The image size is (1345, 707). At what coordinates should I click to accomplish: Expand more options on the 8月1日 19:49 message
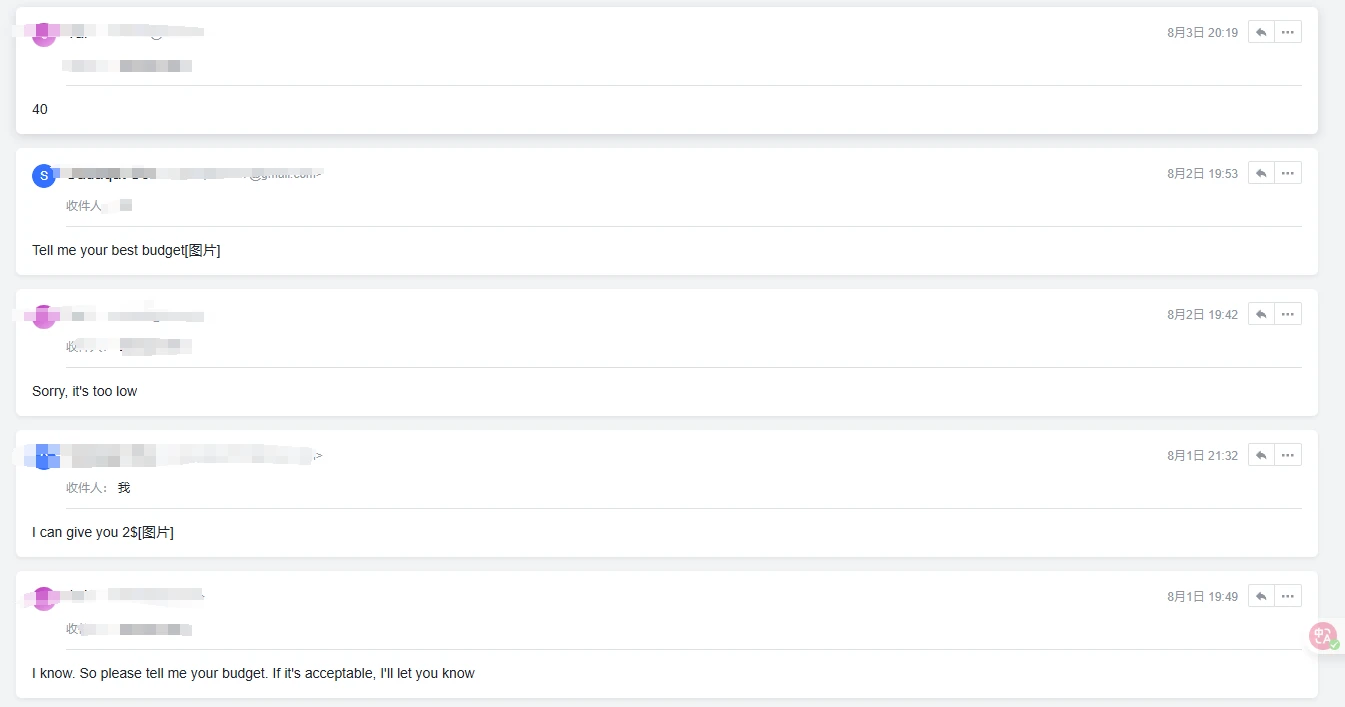click(x=1288, y=596)
